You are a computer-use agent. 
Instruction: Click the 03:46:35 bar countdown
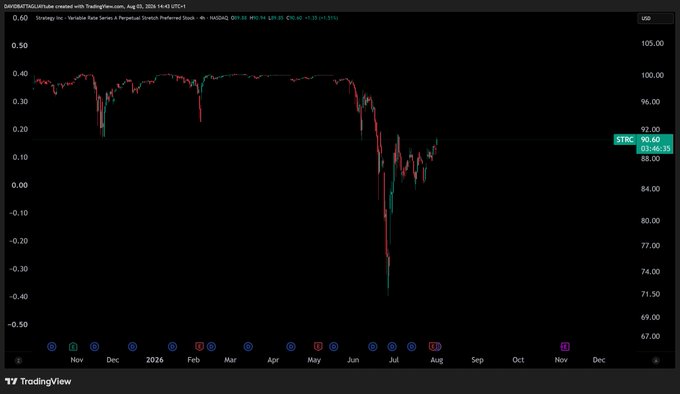pyautogui.click(x=656, y=149)
